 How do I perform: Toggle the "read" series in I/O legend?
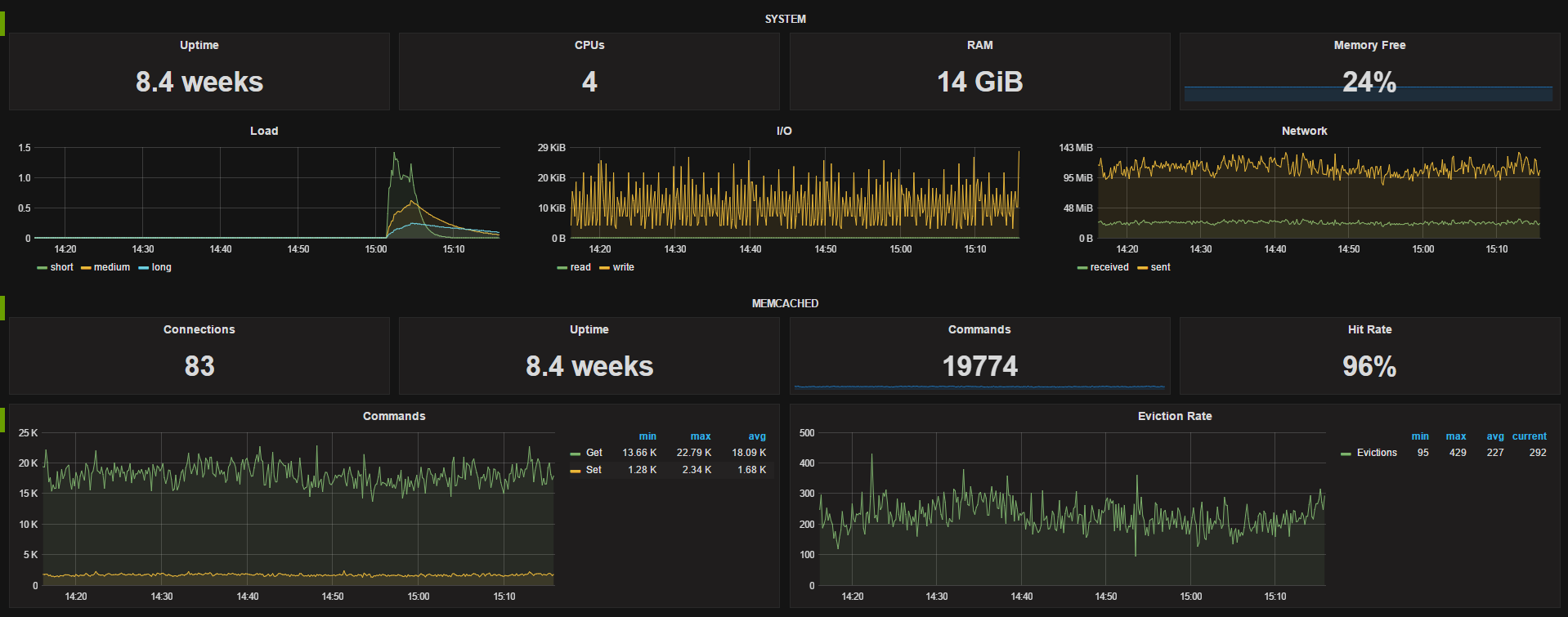point(580,267)
